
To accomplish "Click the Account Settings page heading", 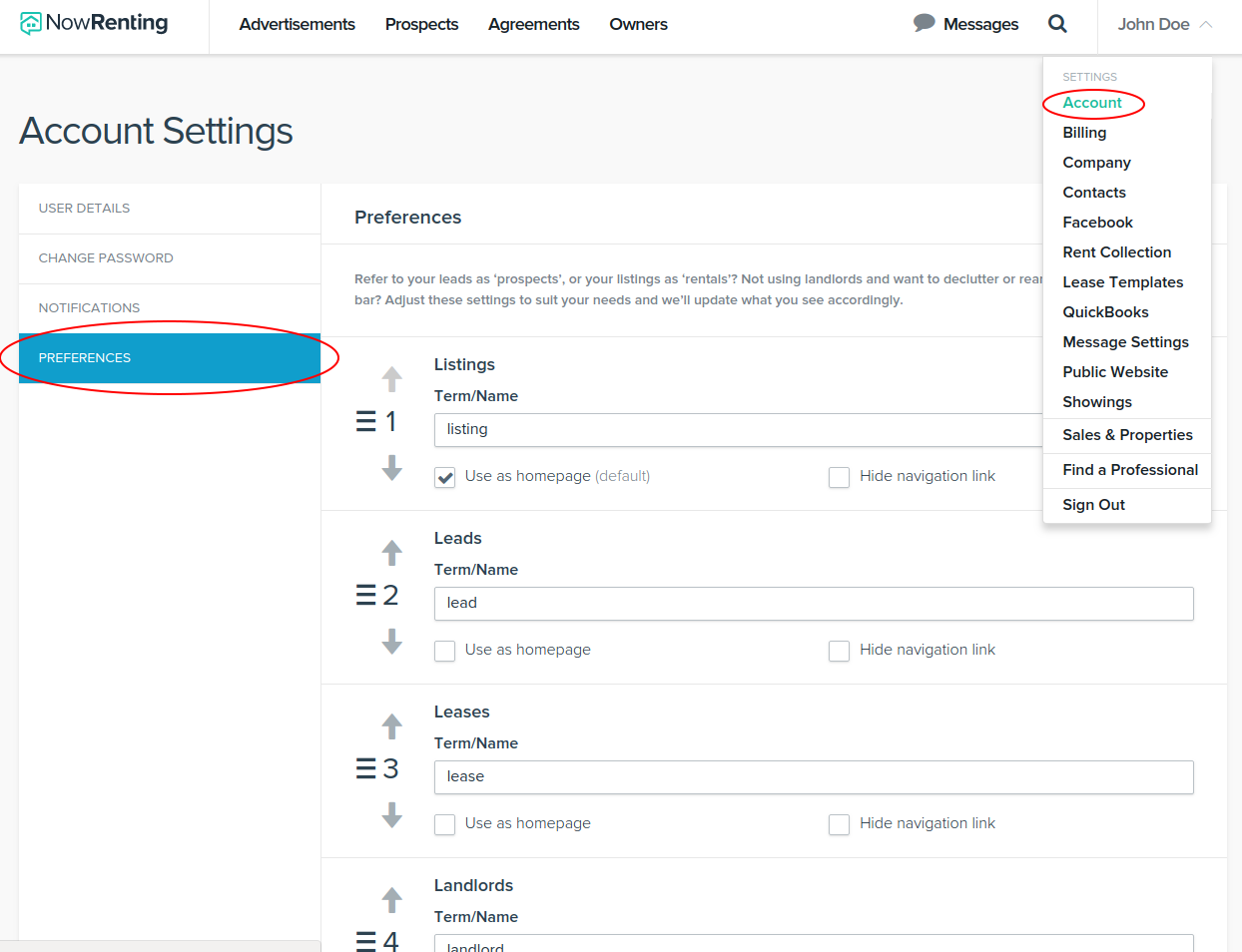I will [156, 131].
